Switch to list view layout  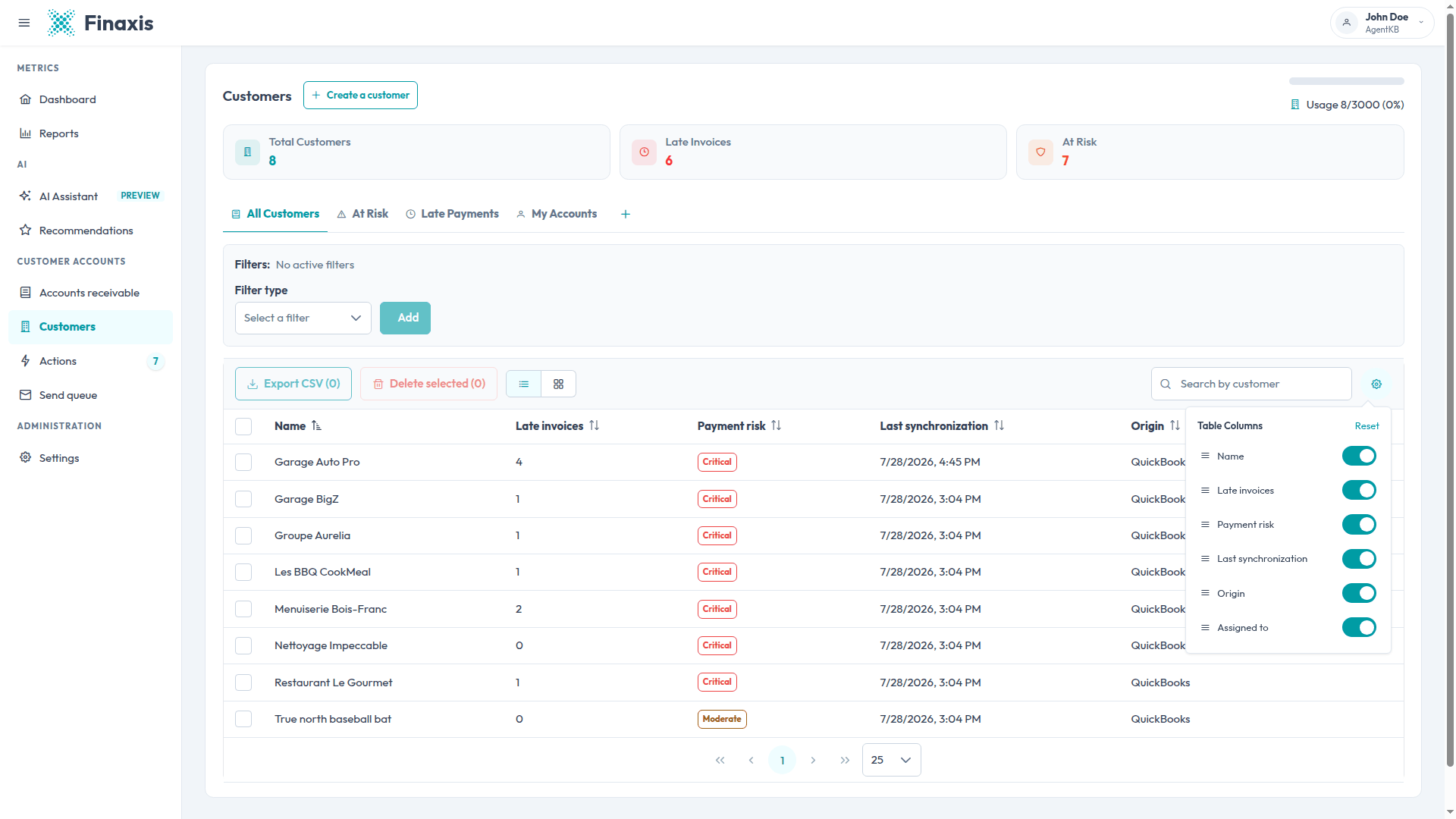pyautogui.click(x=523, y=384)
